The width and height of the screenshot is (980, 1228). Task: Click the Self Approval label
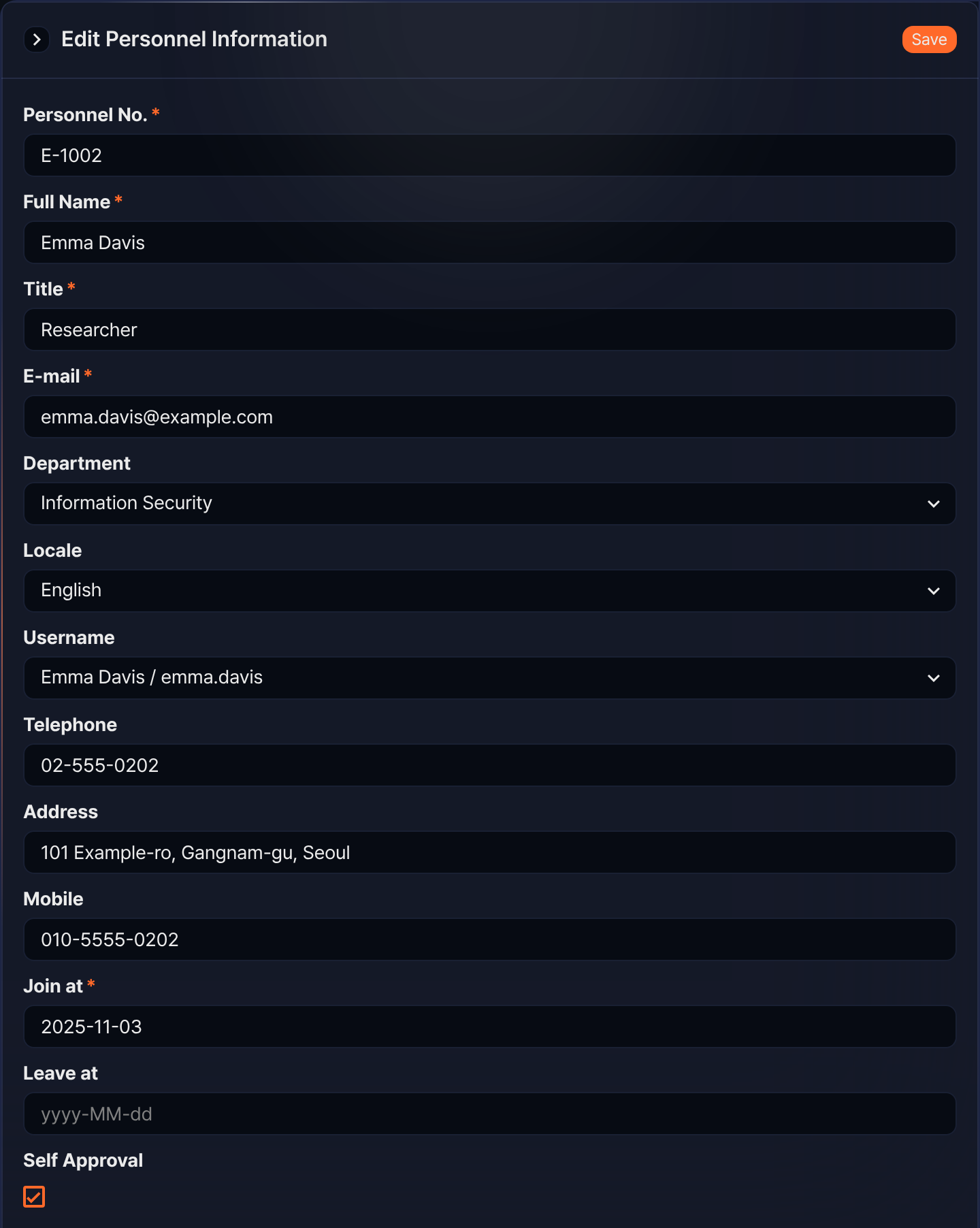(x=83, y=1160)
